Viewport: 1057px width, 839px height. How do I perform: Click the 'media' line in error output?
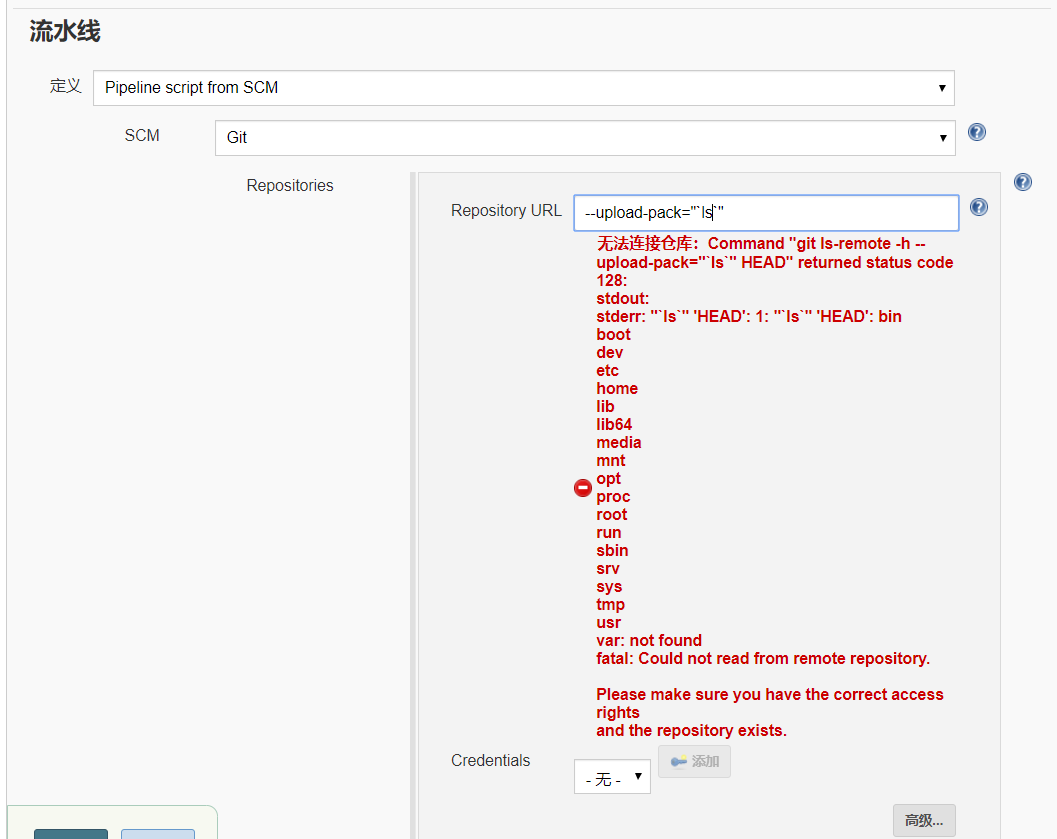coord(619,443)
